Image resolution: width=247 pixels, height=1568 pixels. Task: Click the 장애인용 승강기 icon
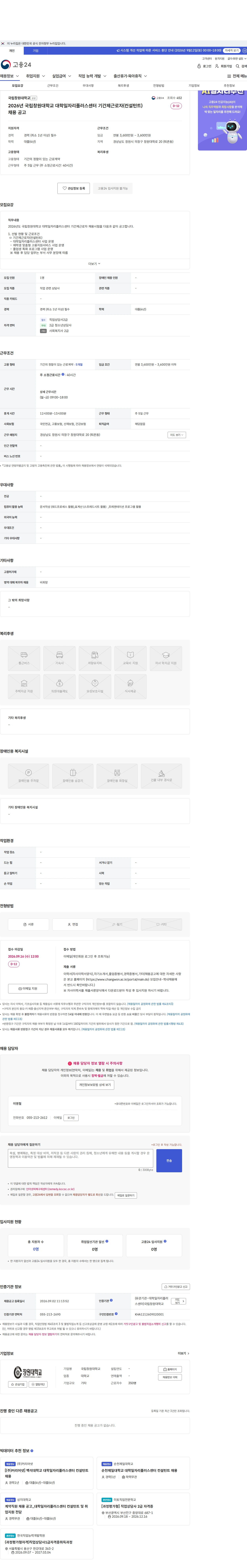pyautogui.click(x=73, y=776)
